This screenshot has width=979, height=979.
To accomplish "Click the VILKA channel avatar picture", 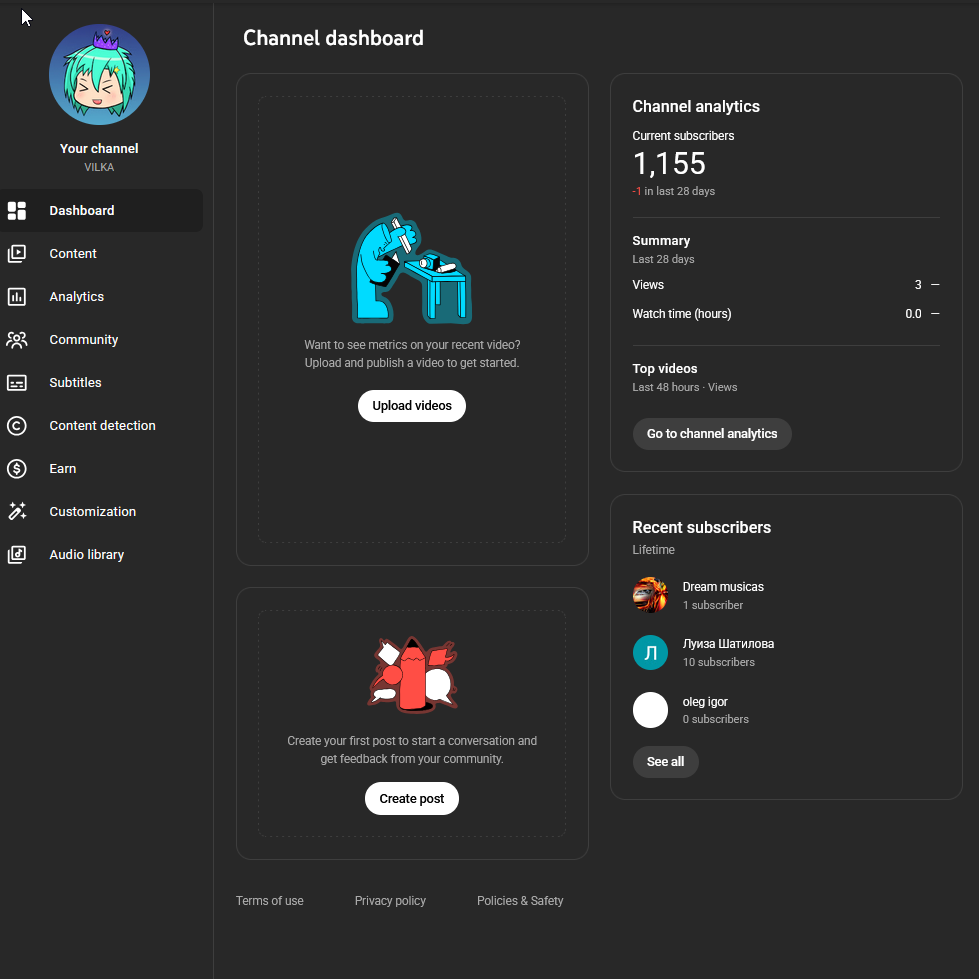I will (x=99, y=75).
